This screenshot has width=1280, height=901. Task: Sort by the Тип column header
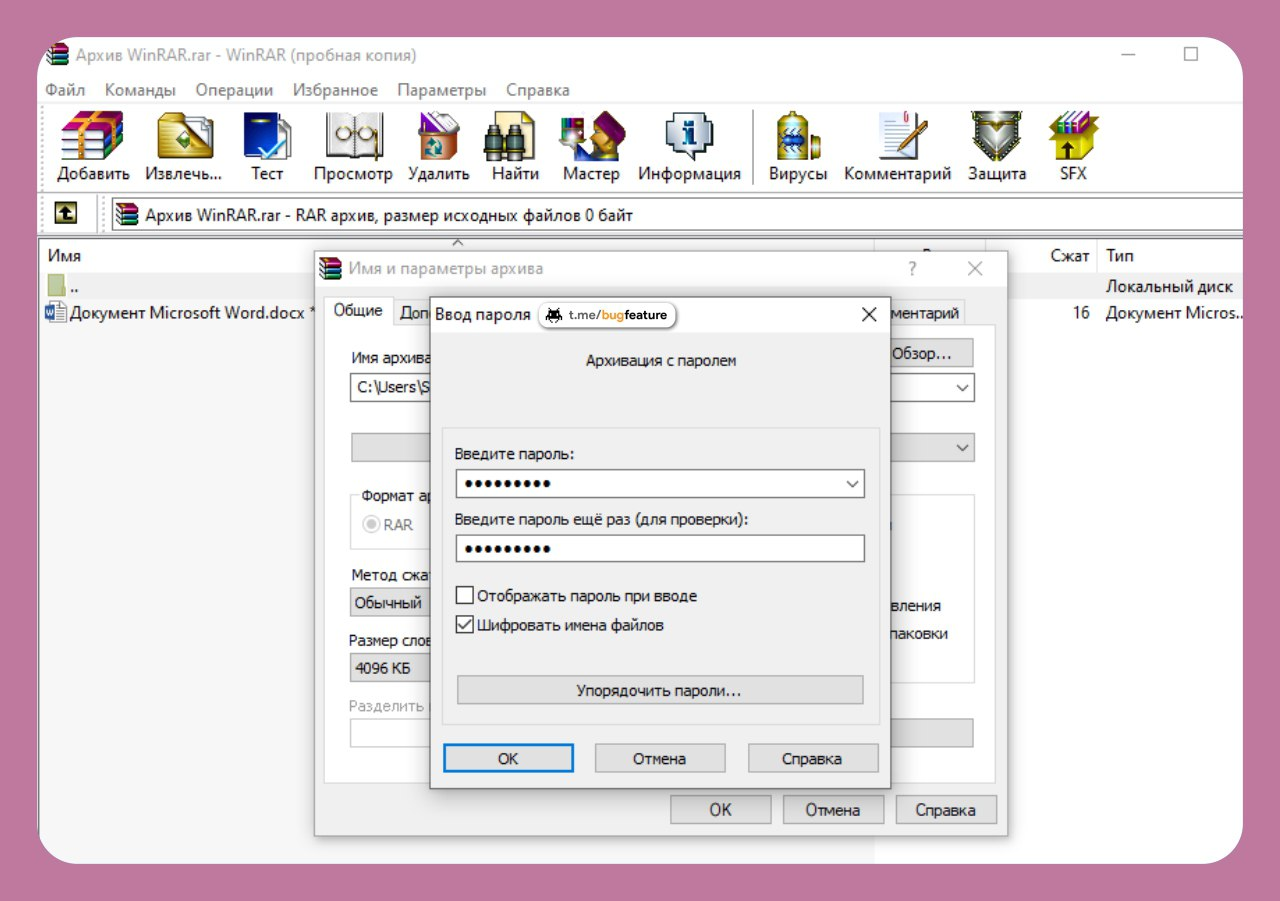click(1120, 256)
